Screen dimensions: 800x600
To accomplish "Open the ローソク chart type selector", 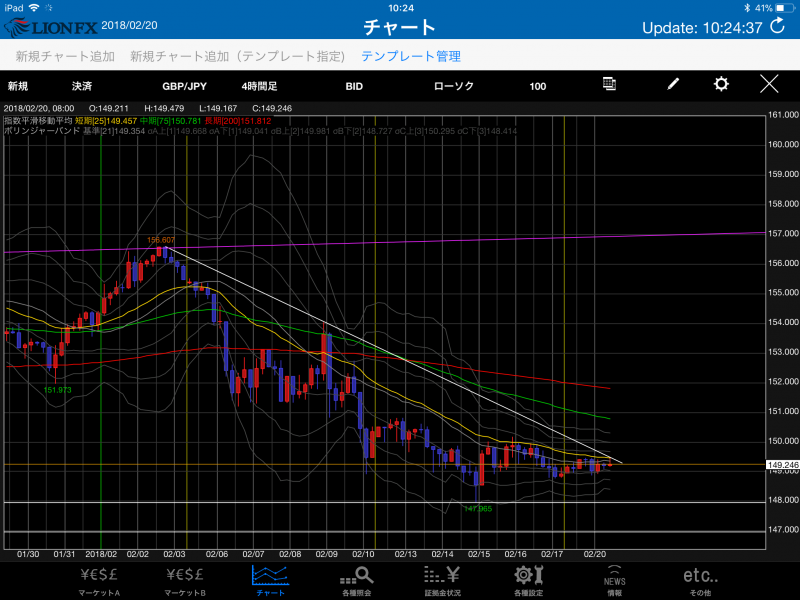I will pos(451,86).
